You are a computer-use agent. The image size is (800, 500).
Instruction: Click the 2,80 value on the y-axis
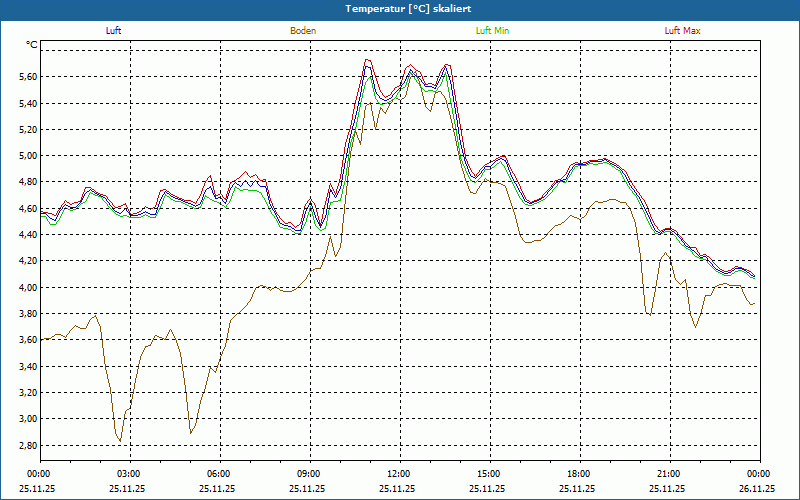coord(26,446)
